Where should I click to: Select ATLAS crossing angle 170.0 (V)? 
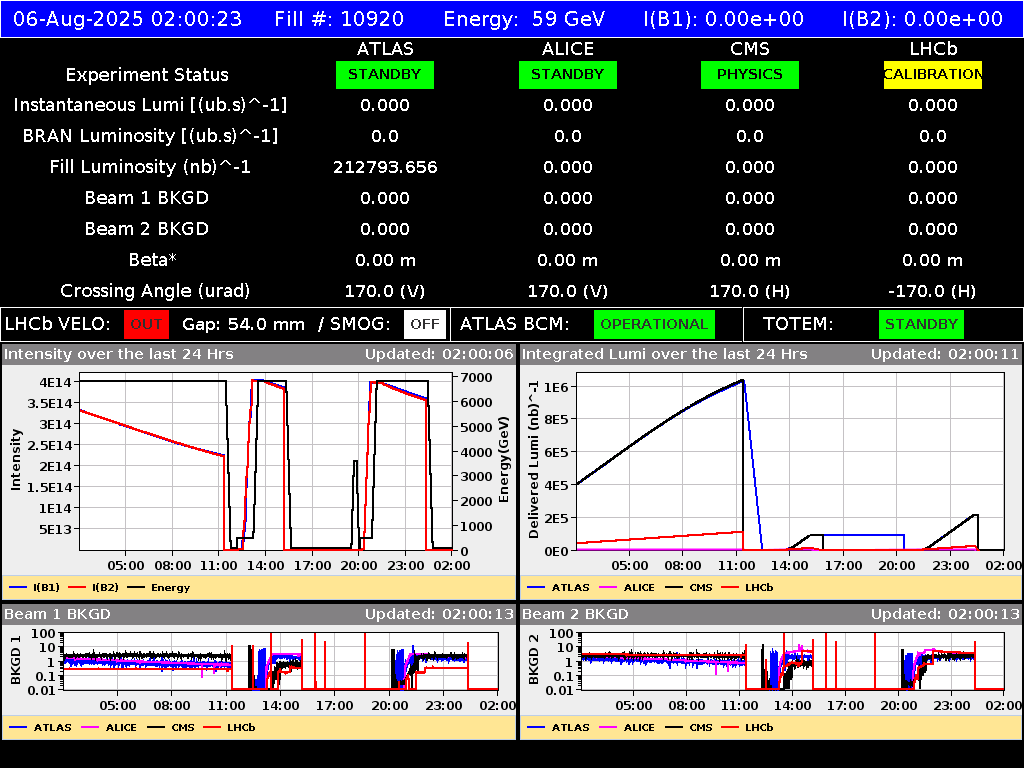385,291
